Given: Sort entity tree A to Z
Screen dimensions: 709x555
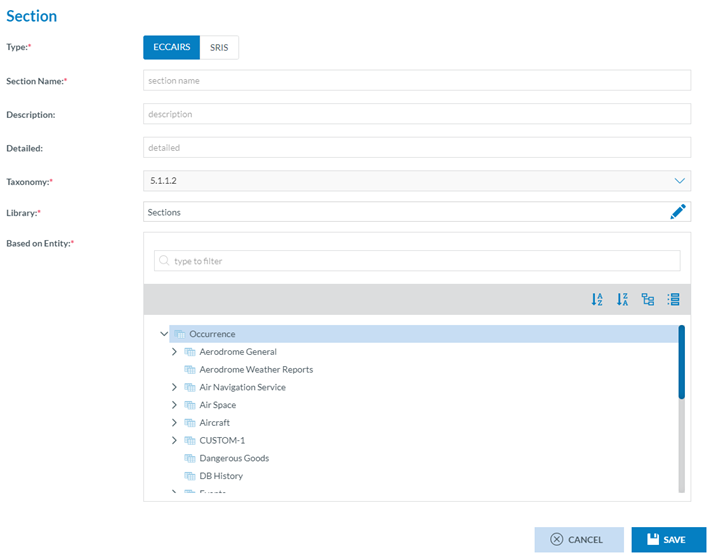Looking at the screenshot, I should 597,299.
